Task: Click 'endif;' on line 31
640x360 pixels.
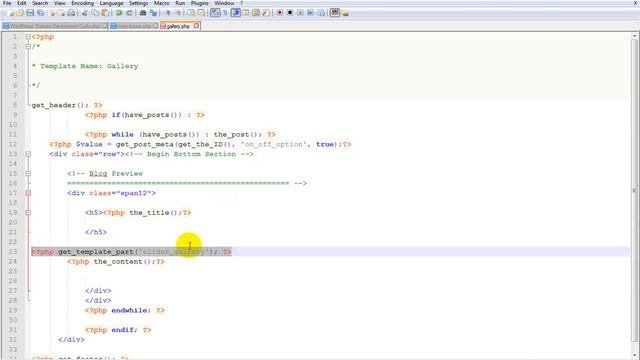Action: click(124, 330)
